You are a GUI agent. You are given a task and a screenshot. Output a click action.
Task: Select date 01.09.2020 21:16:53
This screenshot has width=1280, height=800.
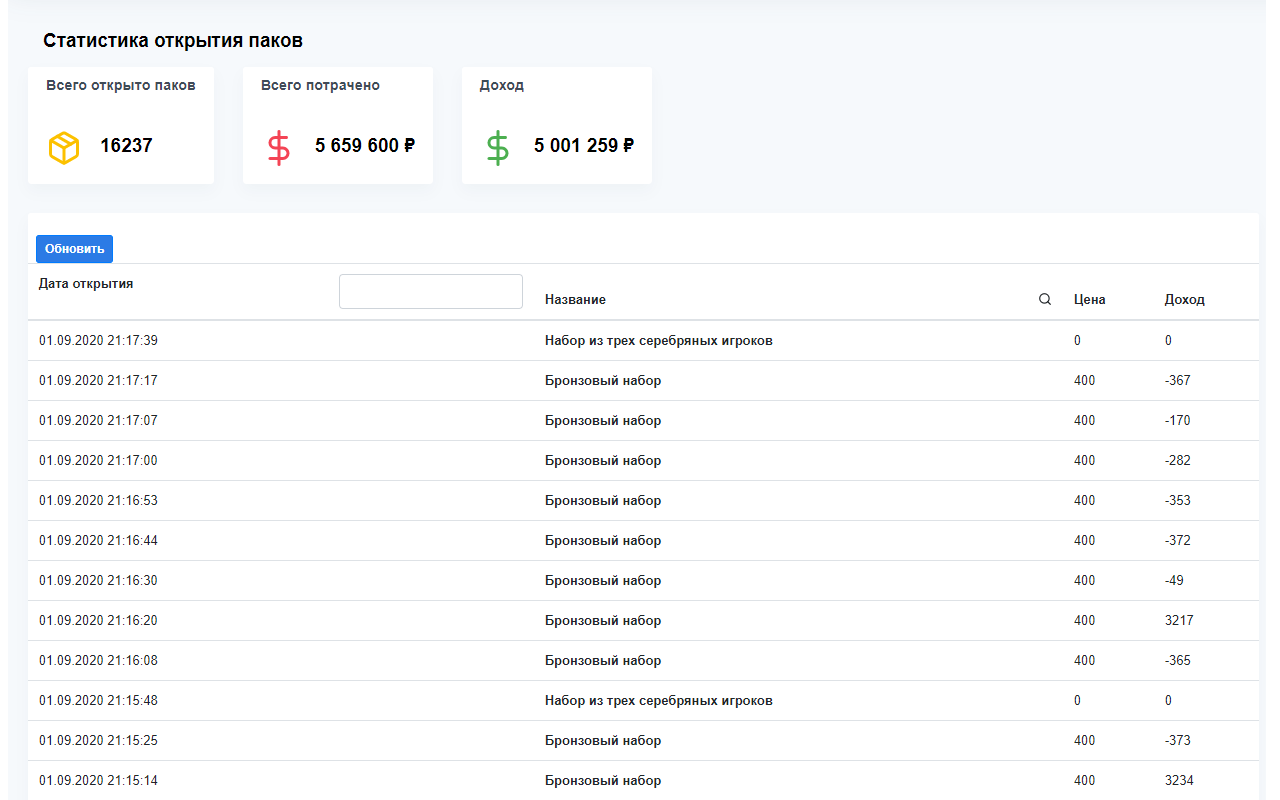point(98,500)
